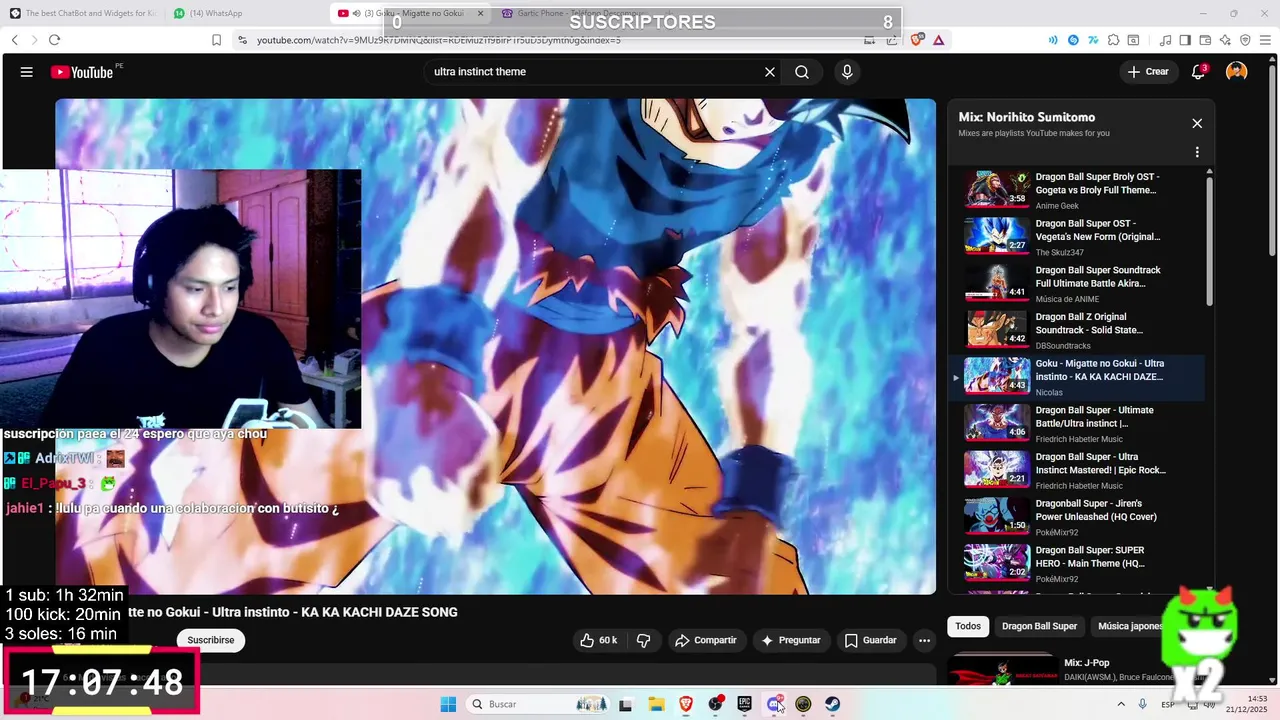Click the Brave Shields lion icon

[918, 40]
